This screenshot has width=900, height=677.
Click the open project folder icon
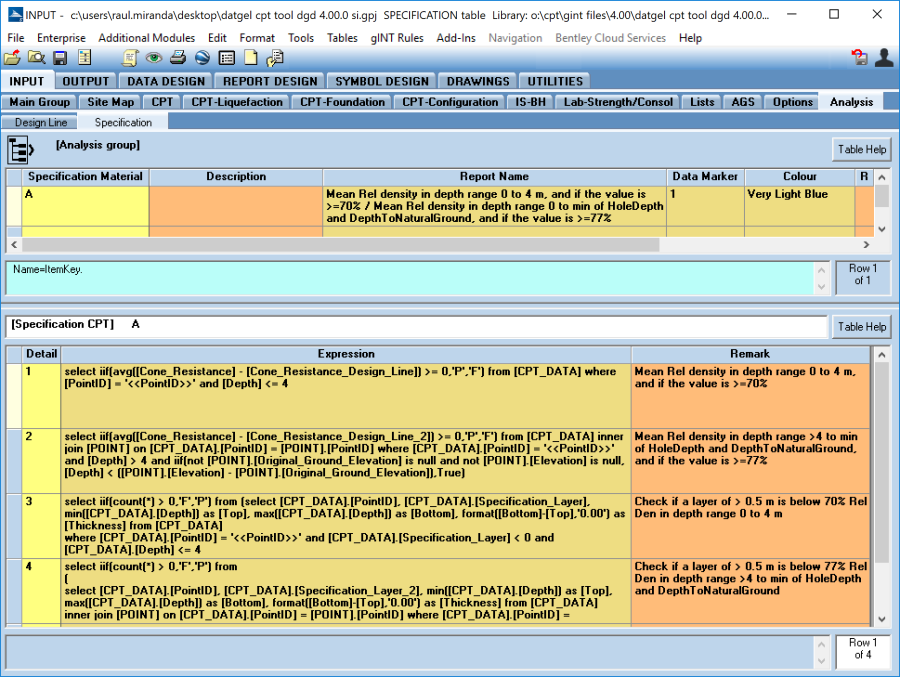click(12, 58)
